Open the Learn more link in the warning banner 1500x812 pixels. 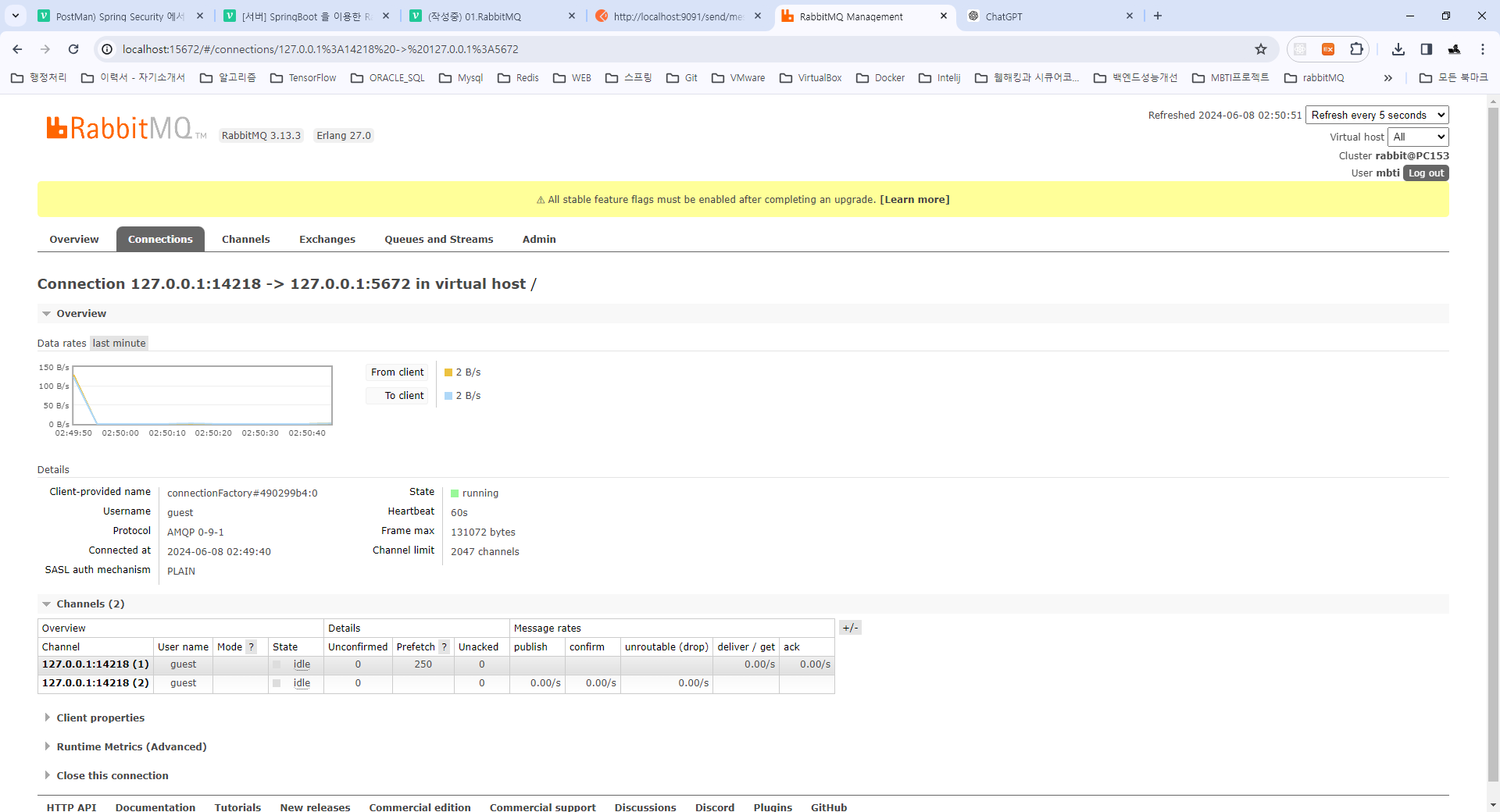point(915,199)
